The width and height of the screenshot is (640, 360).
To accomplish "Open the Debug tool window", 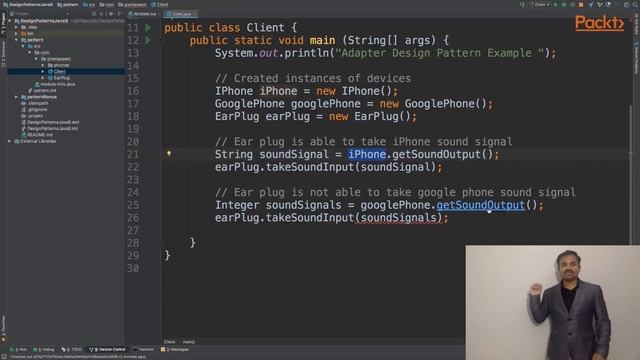I will click(x=44, y=349).
